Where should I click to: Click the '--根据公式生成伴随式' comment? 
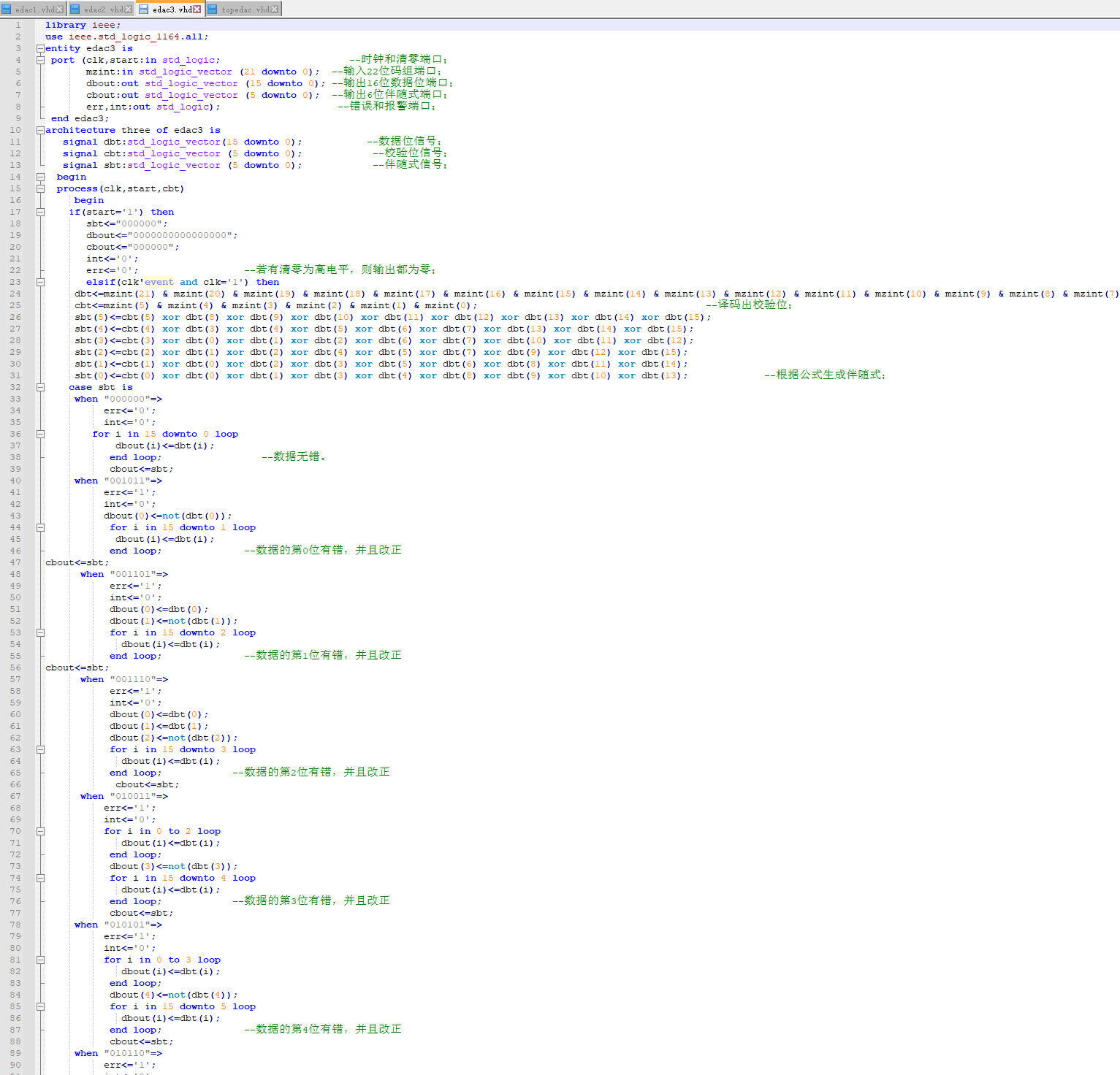tap(825, 375)
